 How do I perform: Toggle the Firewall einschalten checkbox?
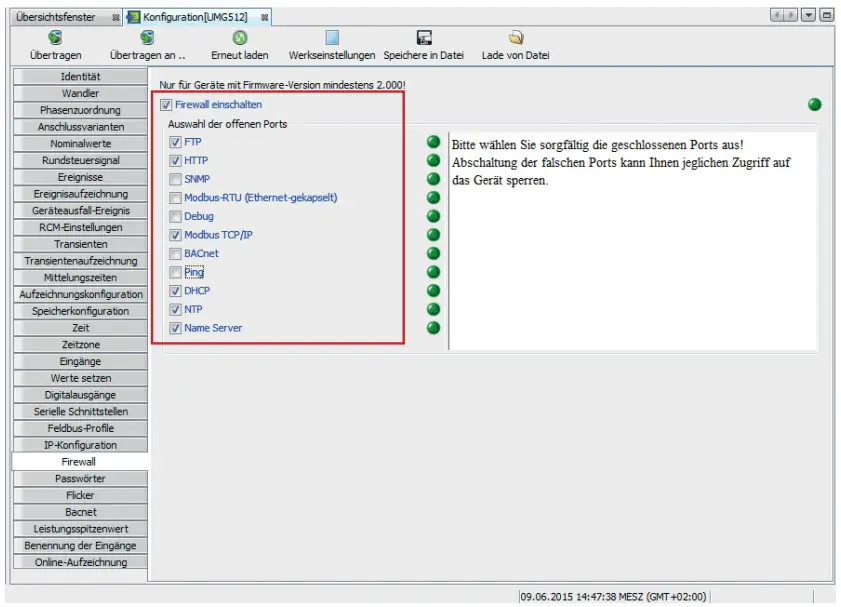click(x=165, y=104)
